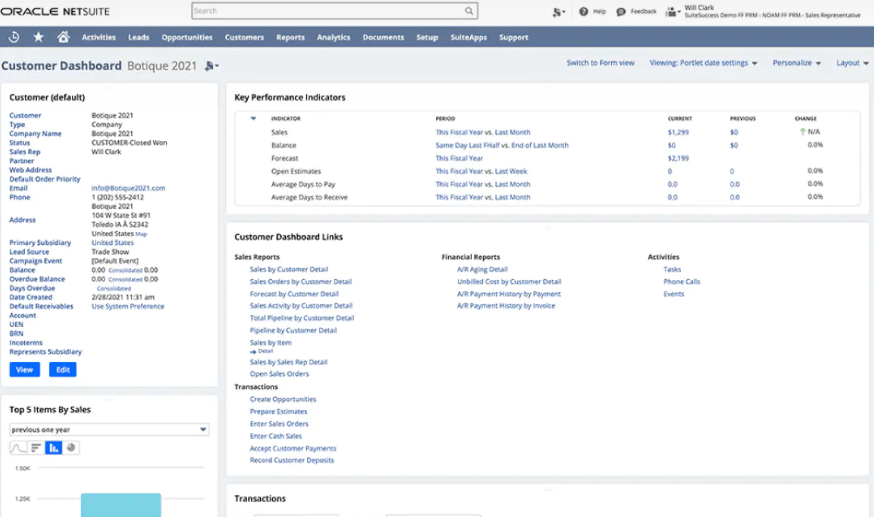Select the line chart type icon
Screen dimensions: 874x517
[18, 447]
